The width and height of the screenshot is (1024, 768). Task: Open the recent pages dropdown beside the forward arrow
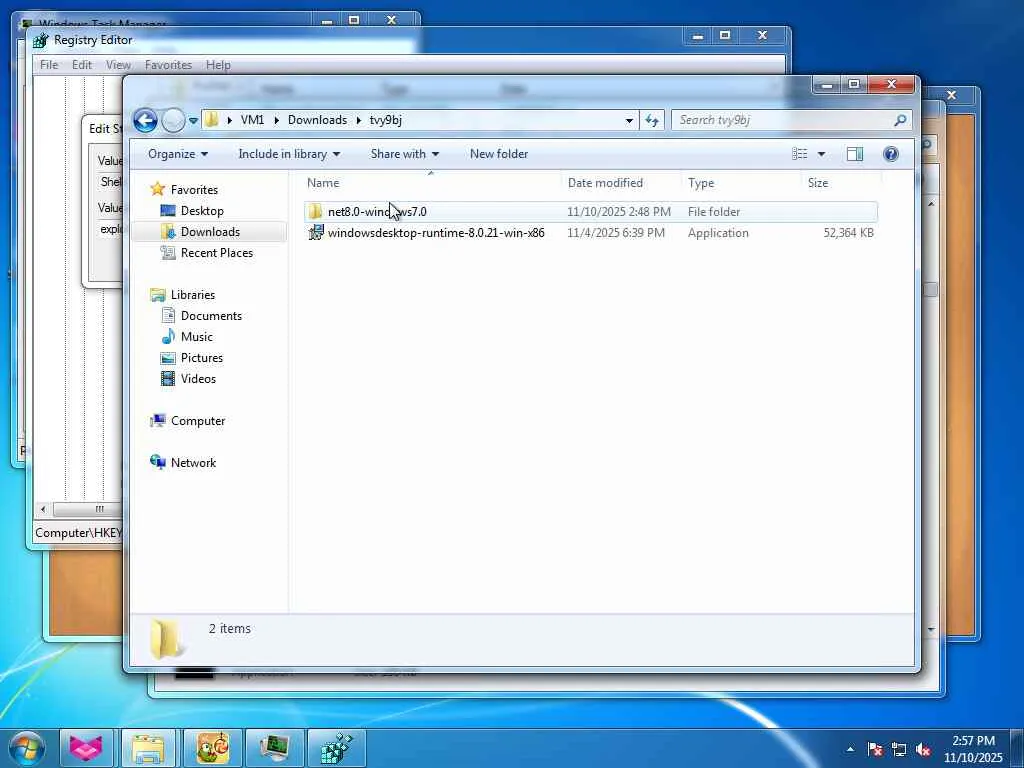193,121
